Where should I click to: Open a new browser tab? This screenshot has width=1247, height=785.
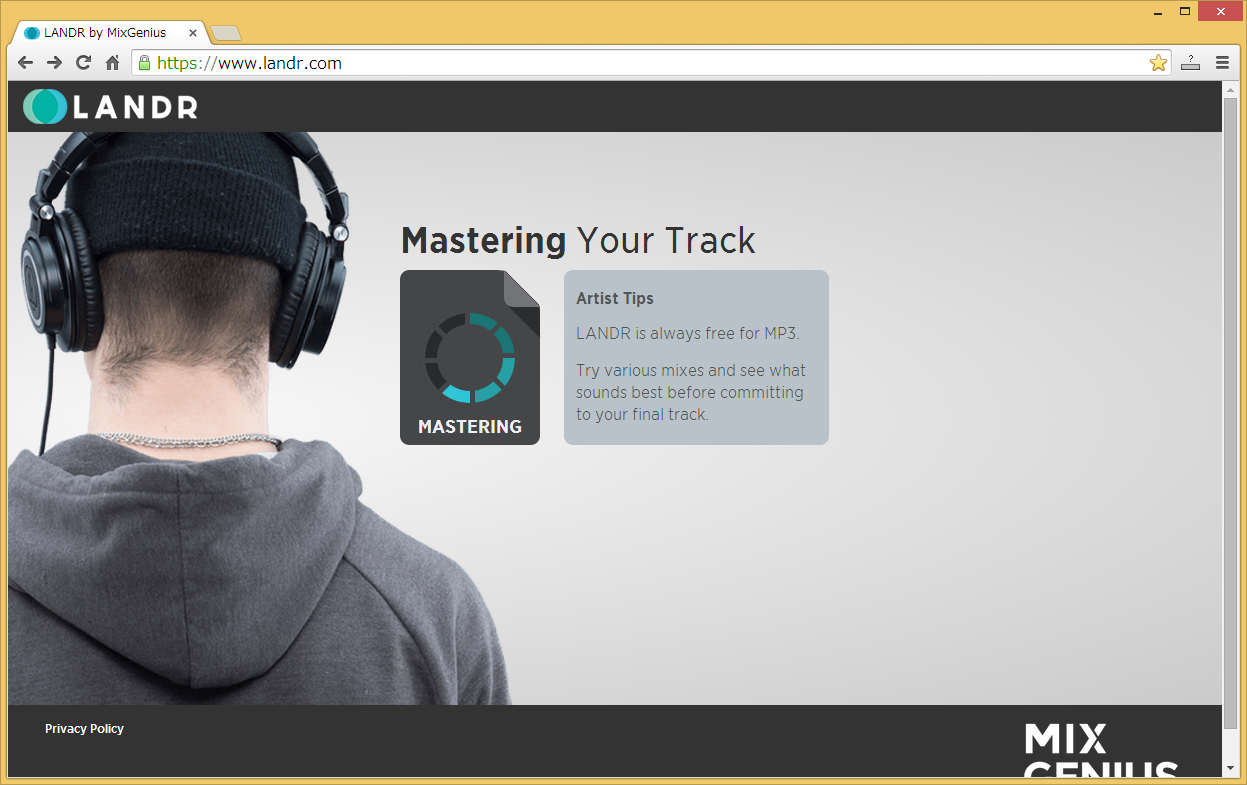pyautogui.click(x=226, y=33)
